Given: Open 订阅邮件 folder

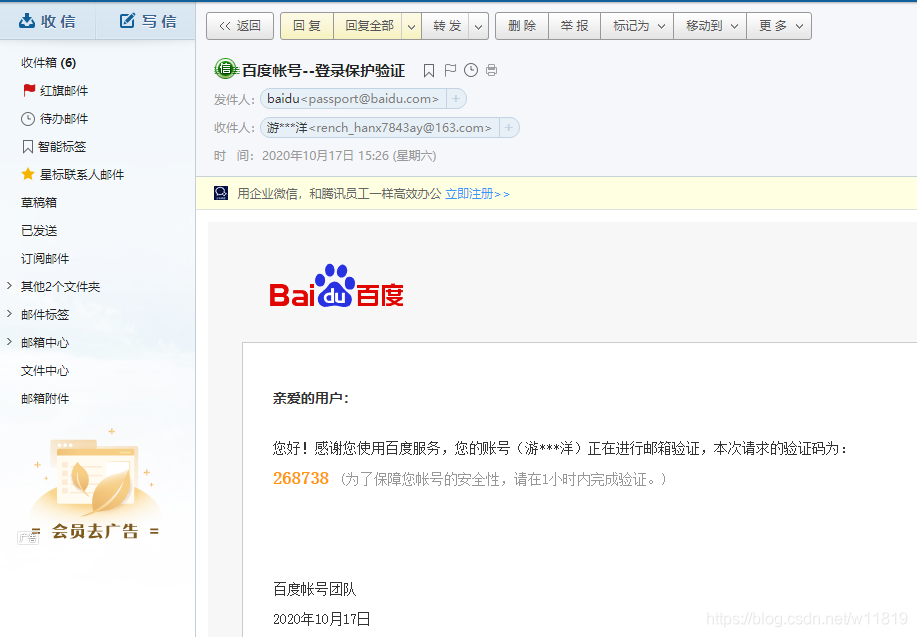Looking at the screenshot, I should coord(44,259).
